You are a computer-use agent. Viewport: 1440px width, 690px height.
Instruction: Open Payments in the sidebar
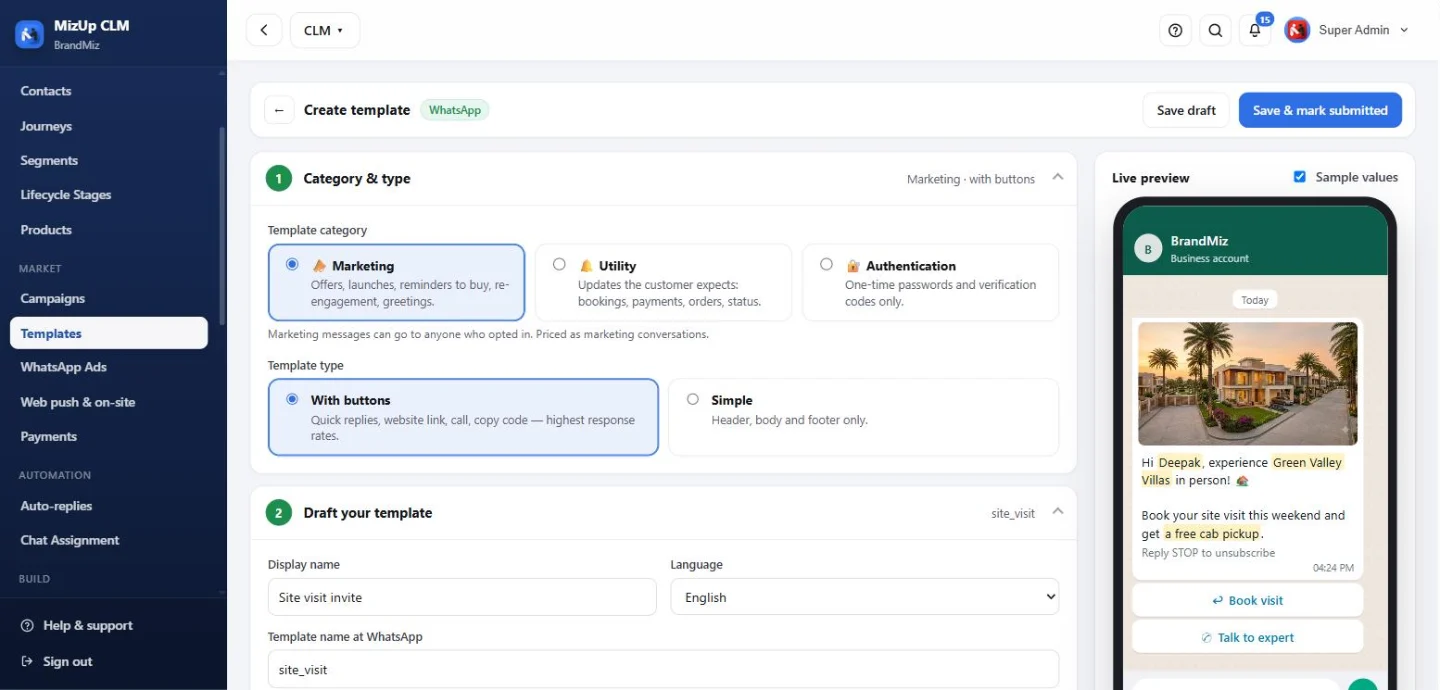[x=49, y=436]
